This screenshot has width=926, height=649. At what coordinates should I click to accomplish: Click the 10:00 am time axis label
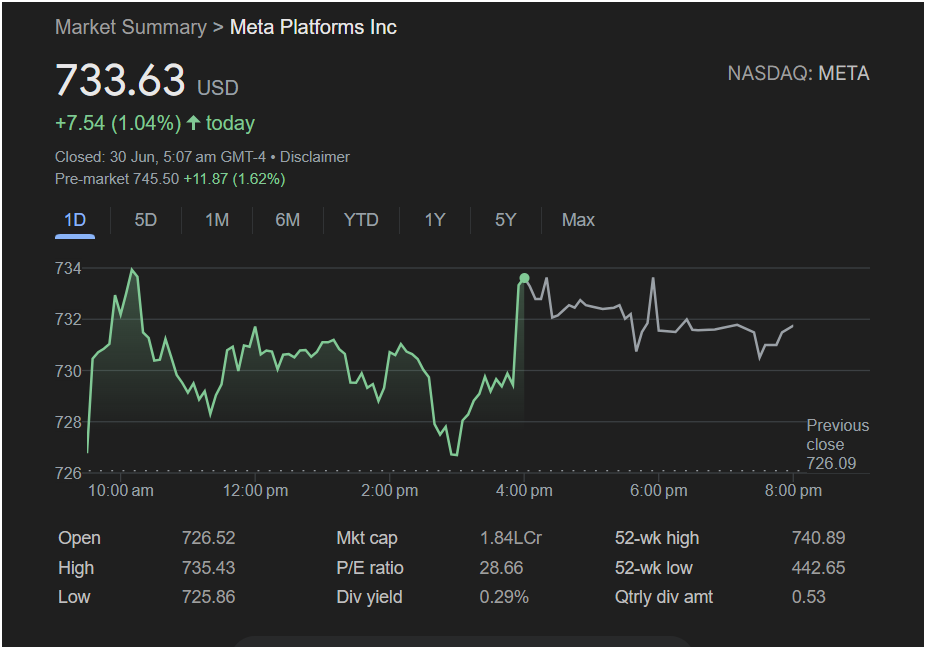[120, 491]
